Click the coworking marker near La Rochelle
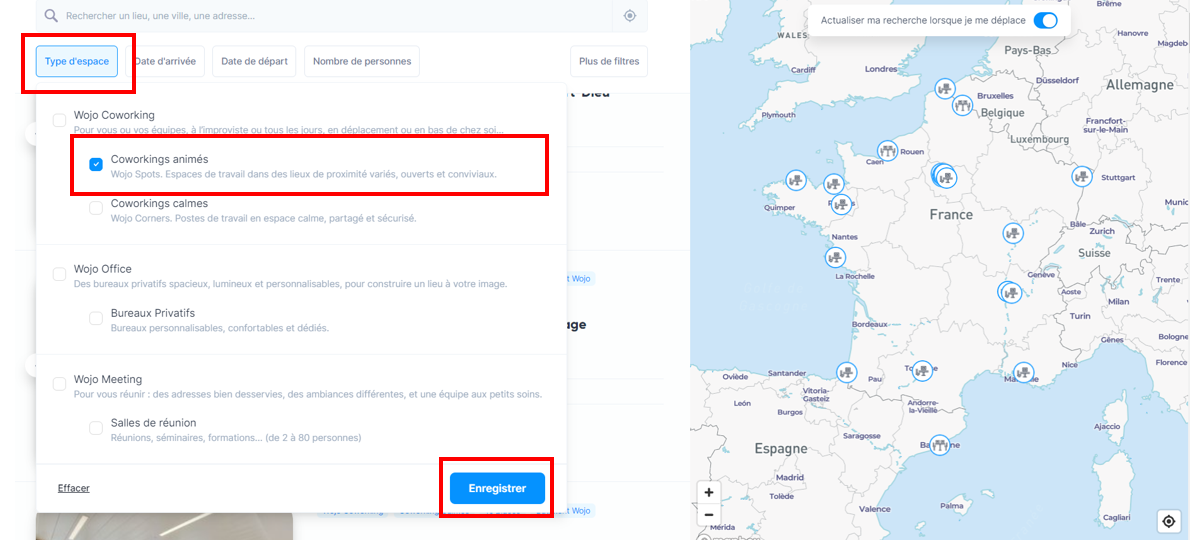This screenshot has height=549, width=1198. 836,257
